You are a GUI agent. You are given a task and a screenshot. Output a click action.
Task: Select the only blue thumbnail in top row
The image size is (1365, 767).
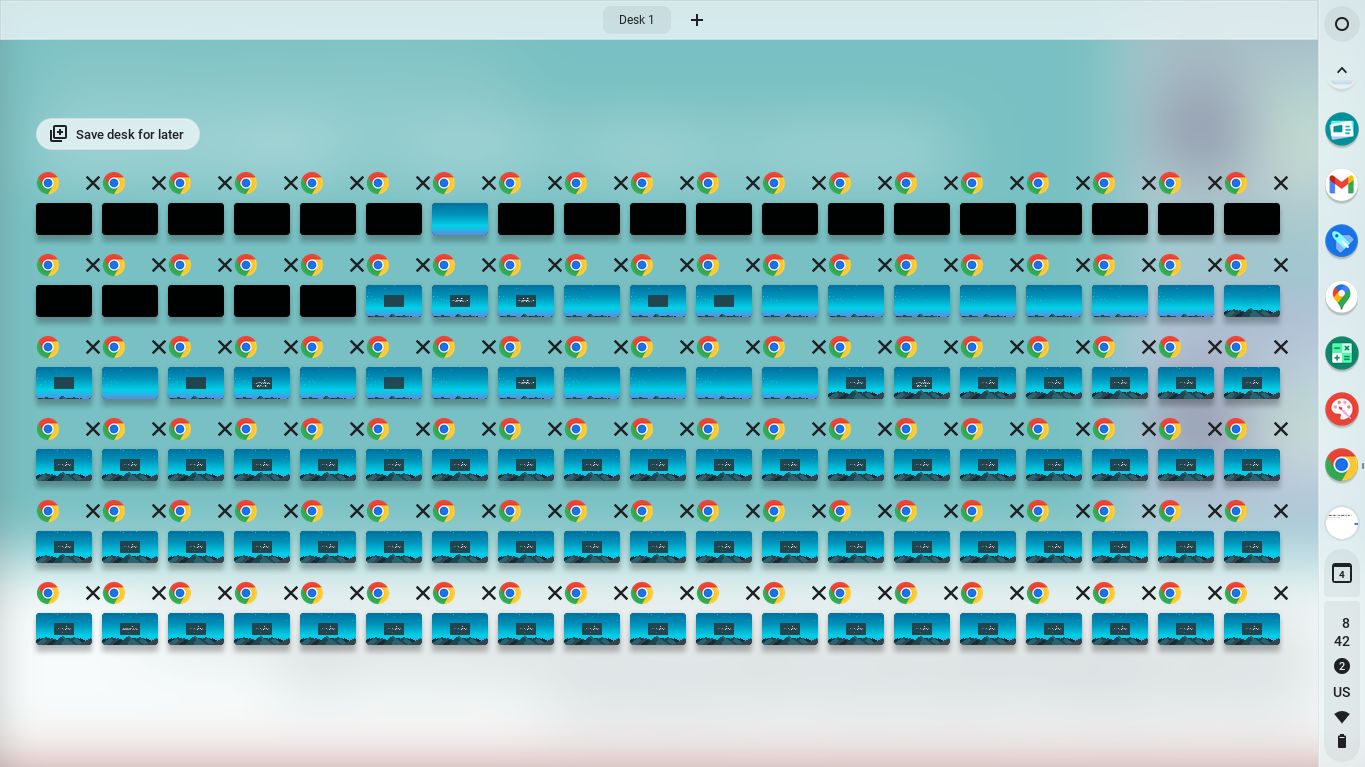pyautogui.click(x=460, y=219)
